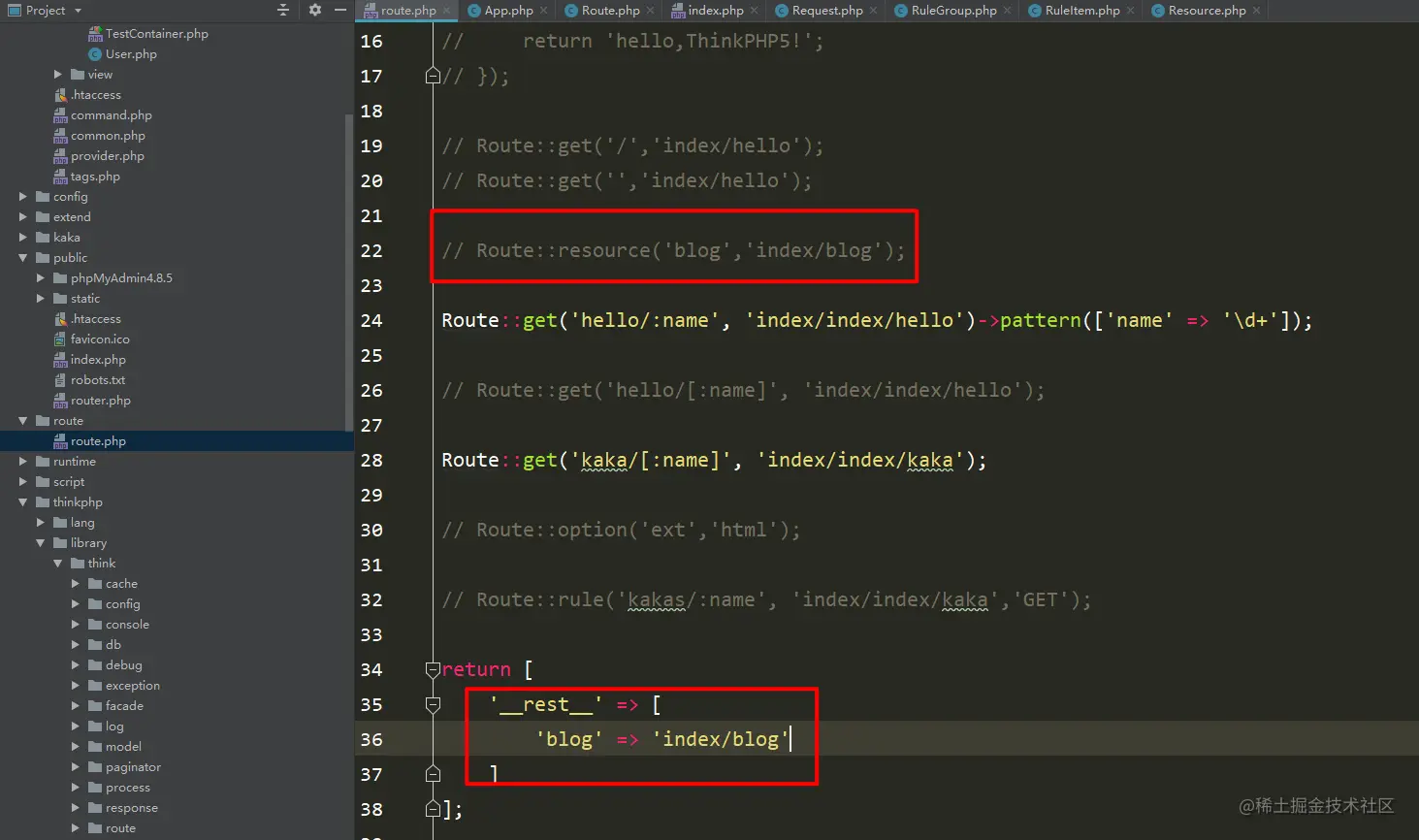This screenshot has width=1419, height=840.
Task: Hide the Project tool window
Action: [340, 11]
